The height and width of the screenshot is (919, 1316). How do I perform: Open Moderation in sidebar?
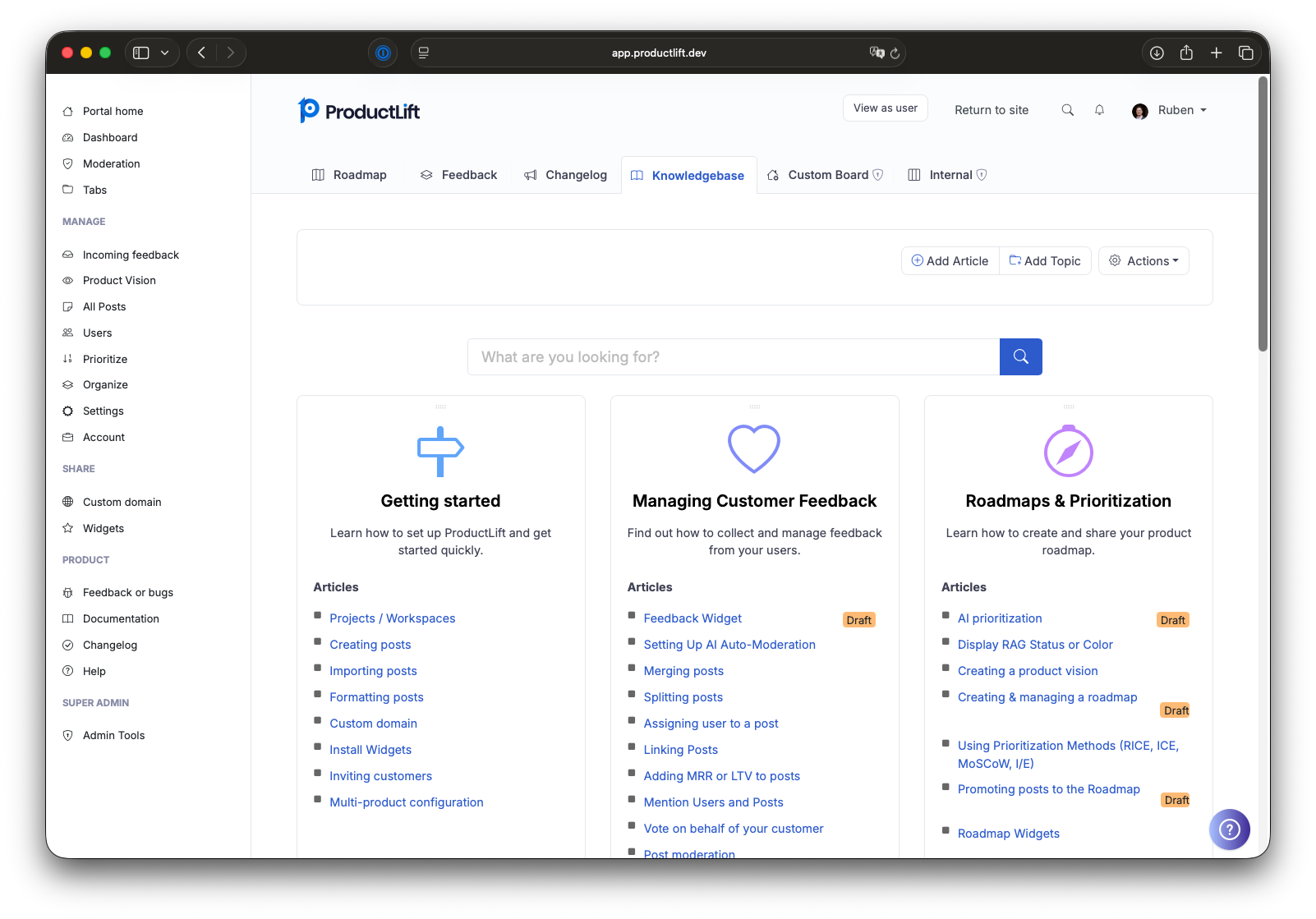coord(111,164)
